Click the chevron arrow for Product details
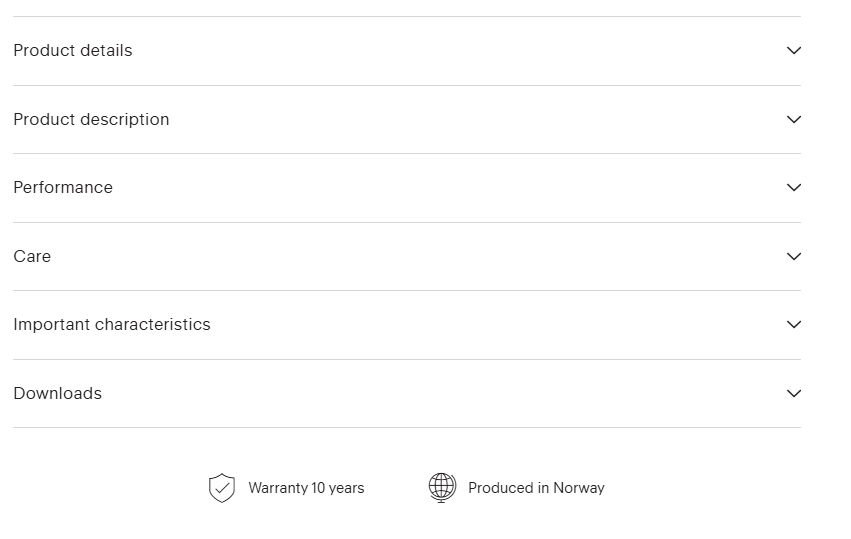The width and height of the screenshot is (851, 539). pos(794,51)
